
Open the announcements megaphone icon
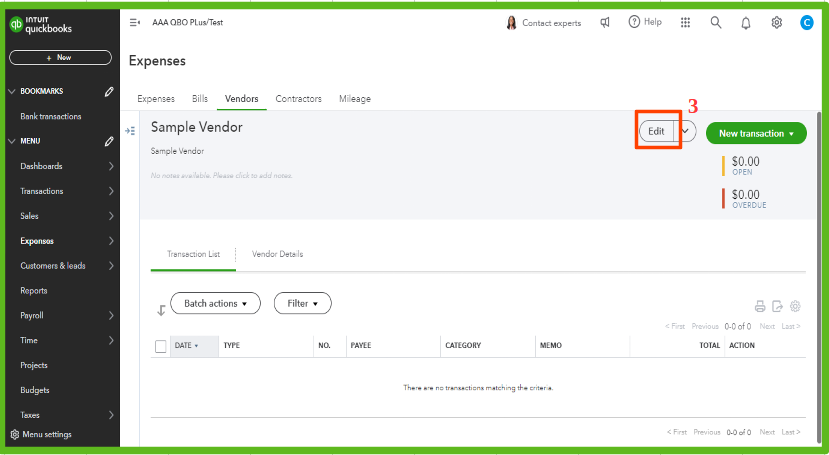[x=605, y=22]
